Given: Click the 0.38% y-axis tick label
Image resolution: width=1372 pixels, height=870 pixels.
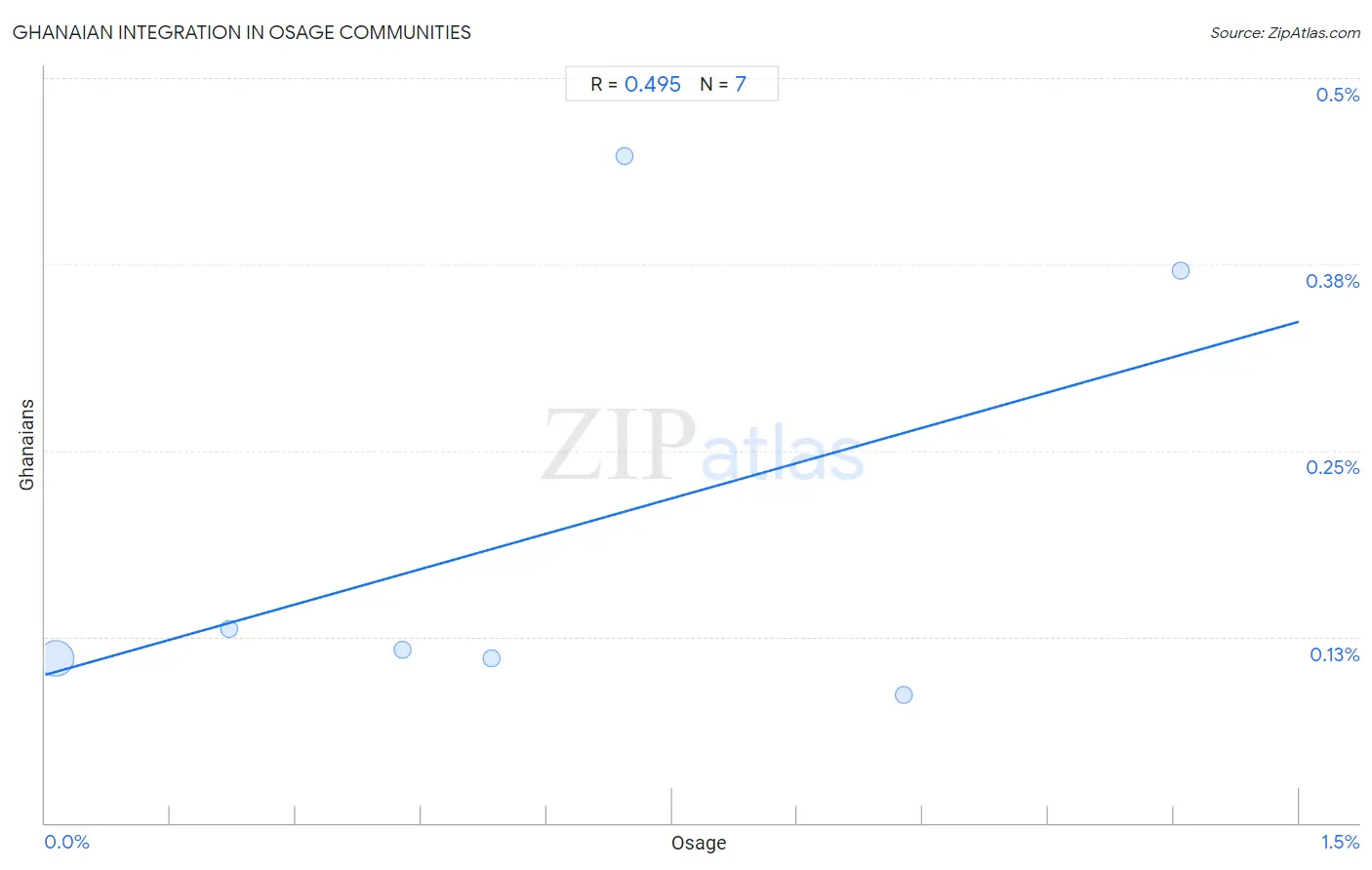Looking at the screenshot, I should point(1333,281).
